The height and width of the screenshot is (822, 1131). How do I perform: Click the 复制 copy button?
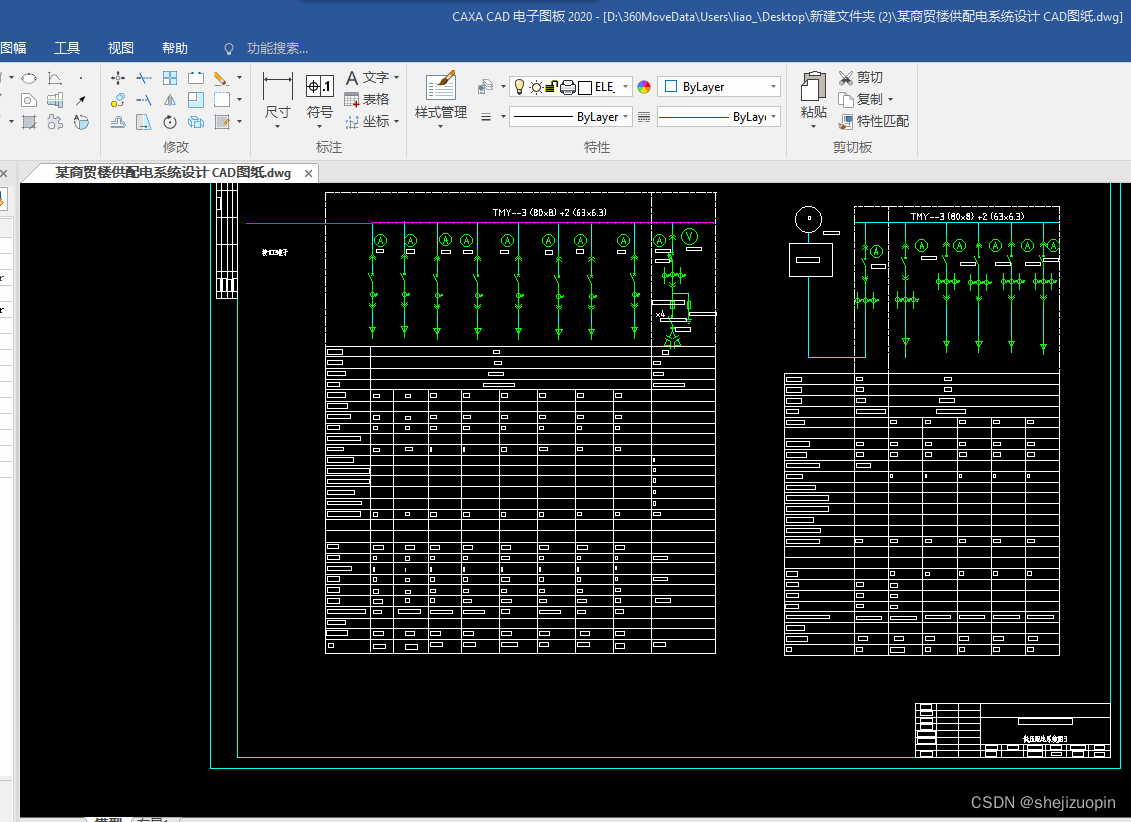pyautogui.click(x=861, y=100)
